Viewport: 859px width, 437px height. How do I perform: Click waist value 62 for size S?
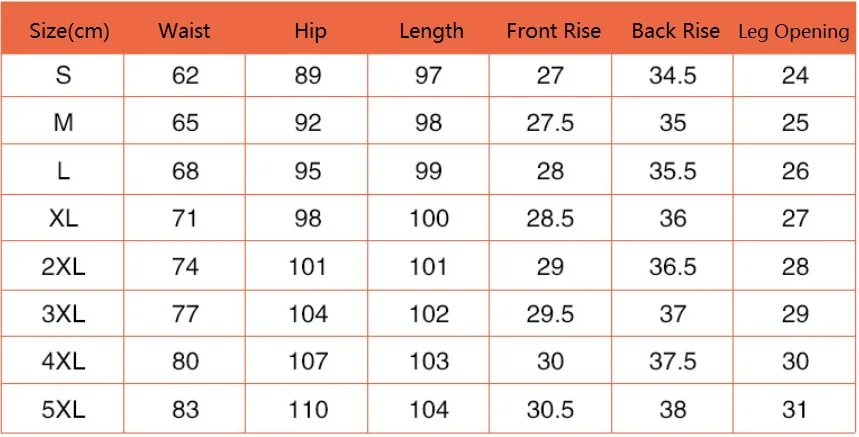point(185,75)
